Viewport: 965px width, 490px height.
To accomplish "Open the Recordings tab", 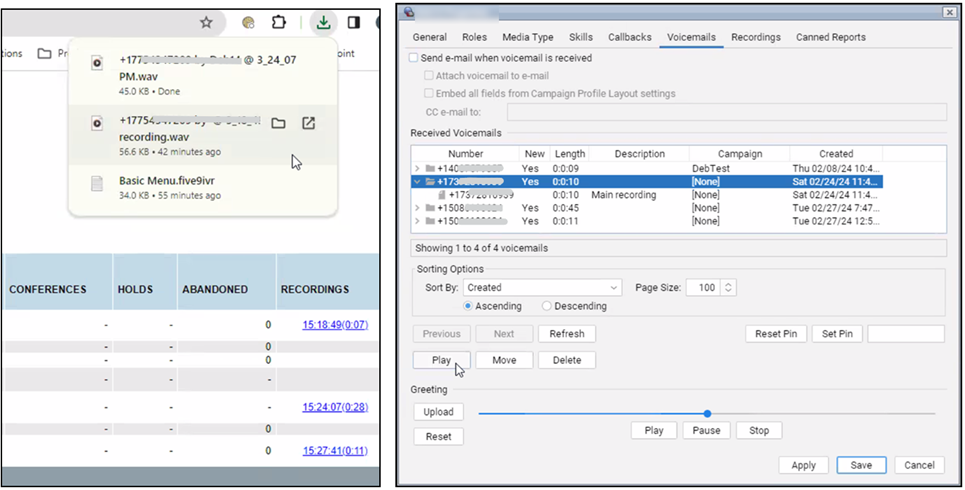I will (756, 37).
